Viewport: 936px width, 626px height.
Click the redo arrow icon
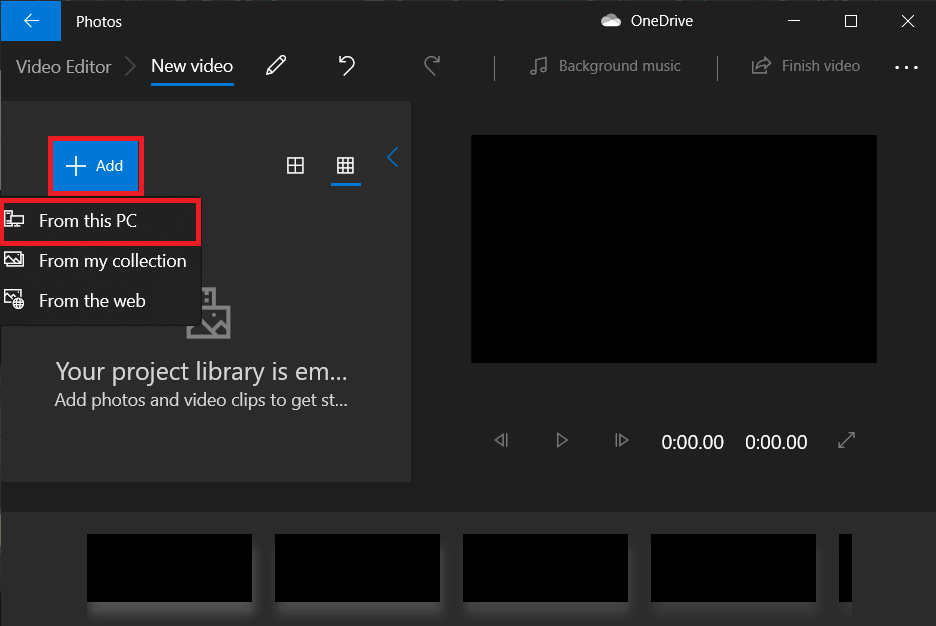(x=431, y=66)
